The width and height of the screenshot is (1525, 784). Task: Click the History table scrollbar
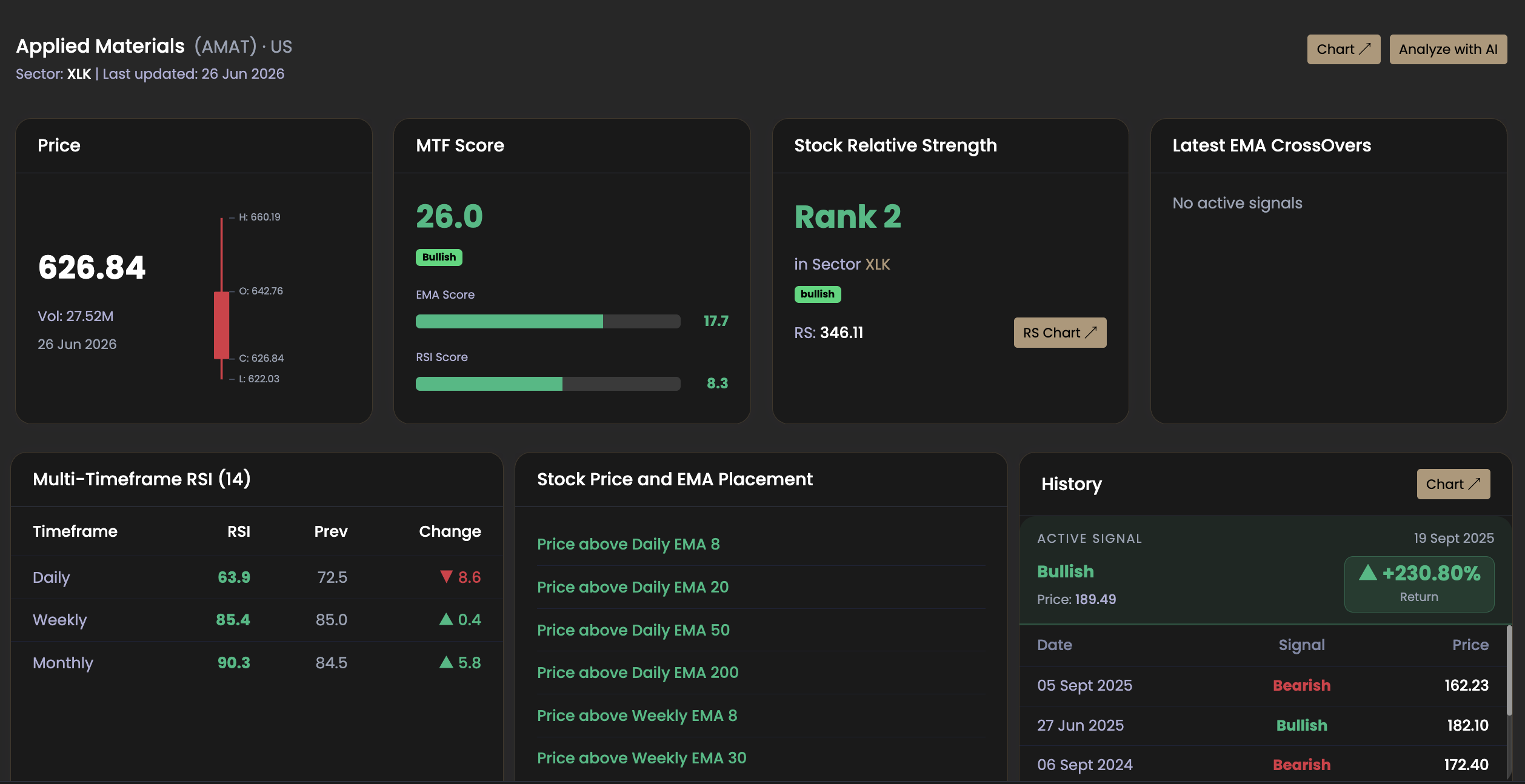point(1509,671)
